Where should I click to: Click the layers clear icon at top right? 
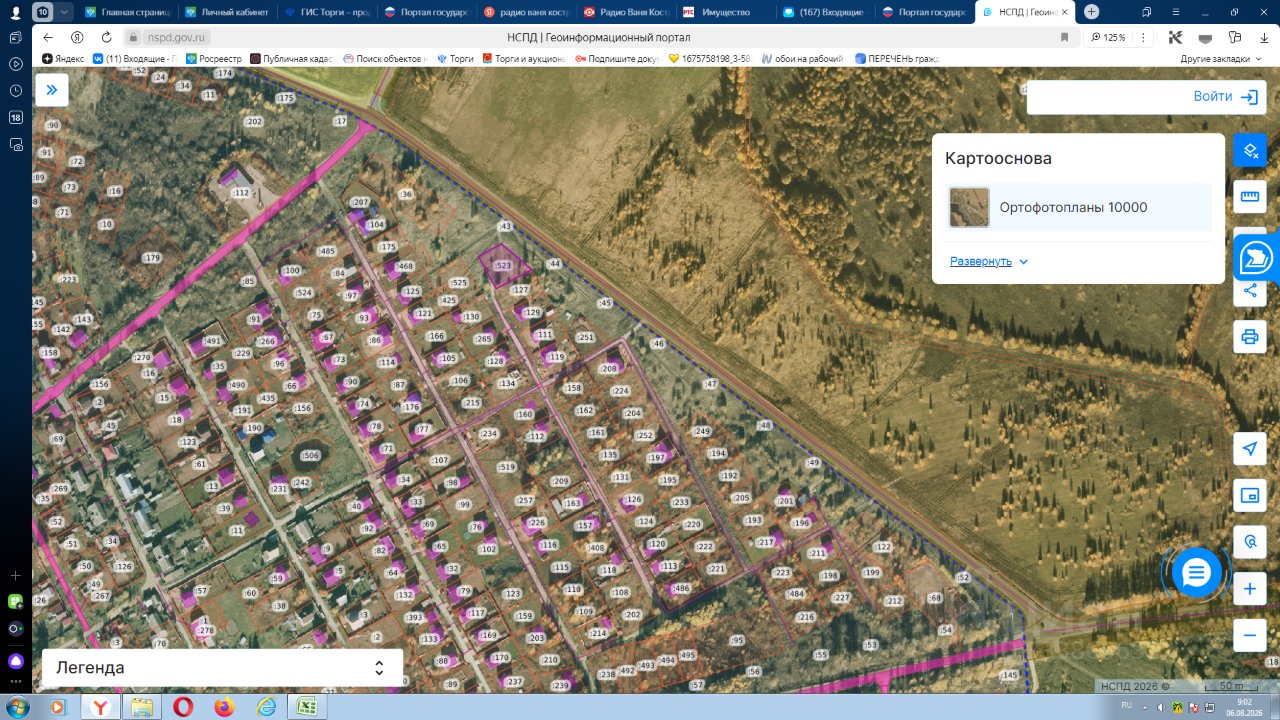tap(1249, 150)
